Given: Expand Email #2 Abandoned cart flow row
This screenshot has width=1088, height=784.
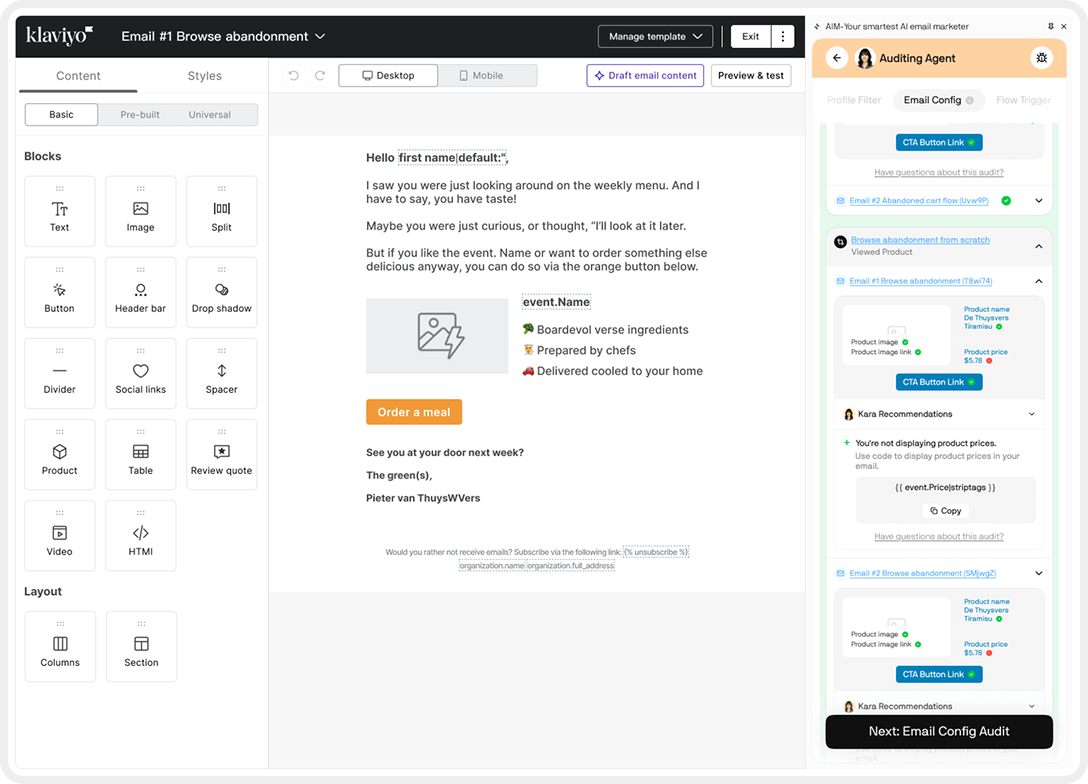Looking at the screenshot, I should point(1038,201).
